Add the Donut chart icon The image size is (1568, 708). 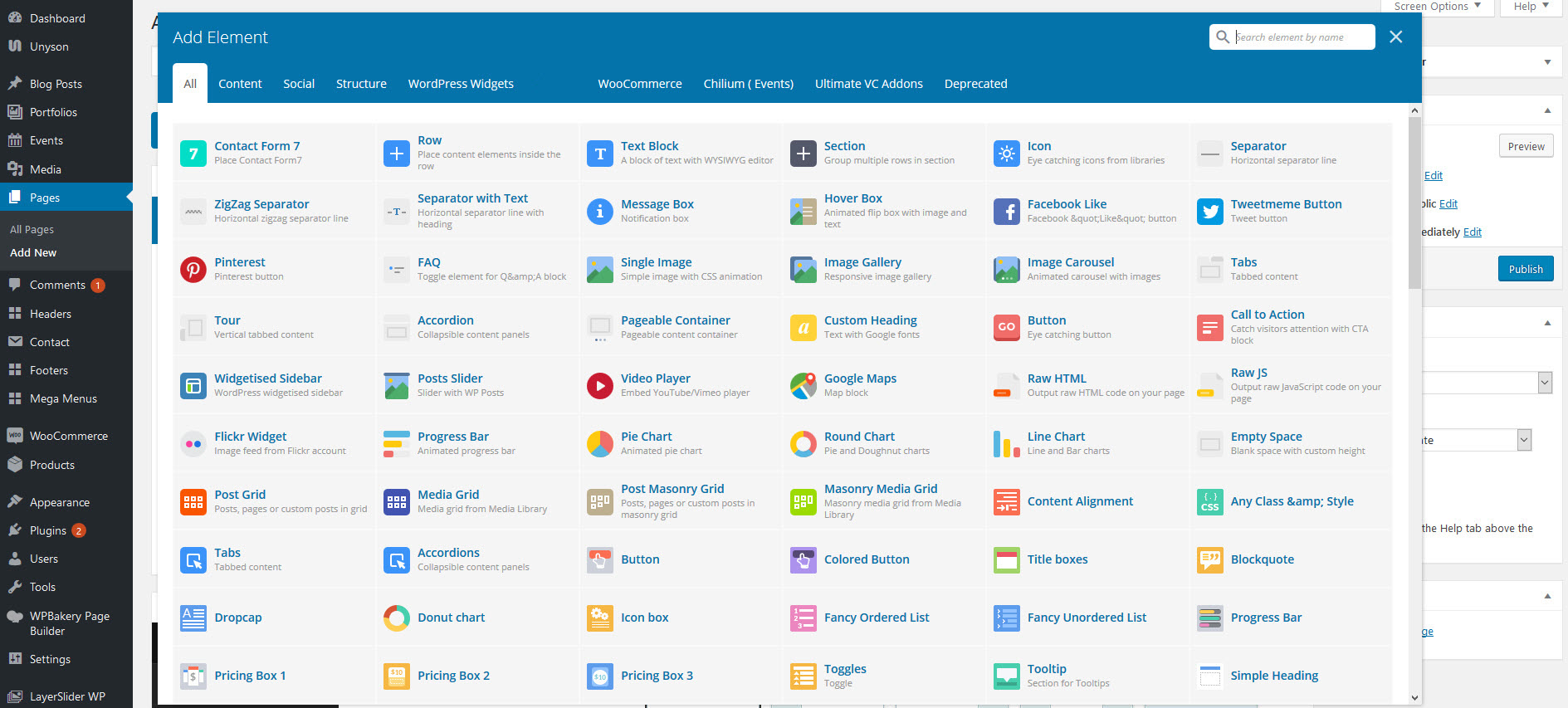397,618
